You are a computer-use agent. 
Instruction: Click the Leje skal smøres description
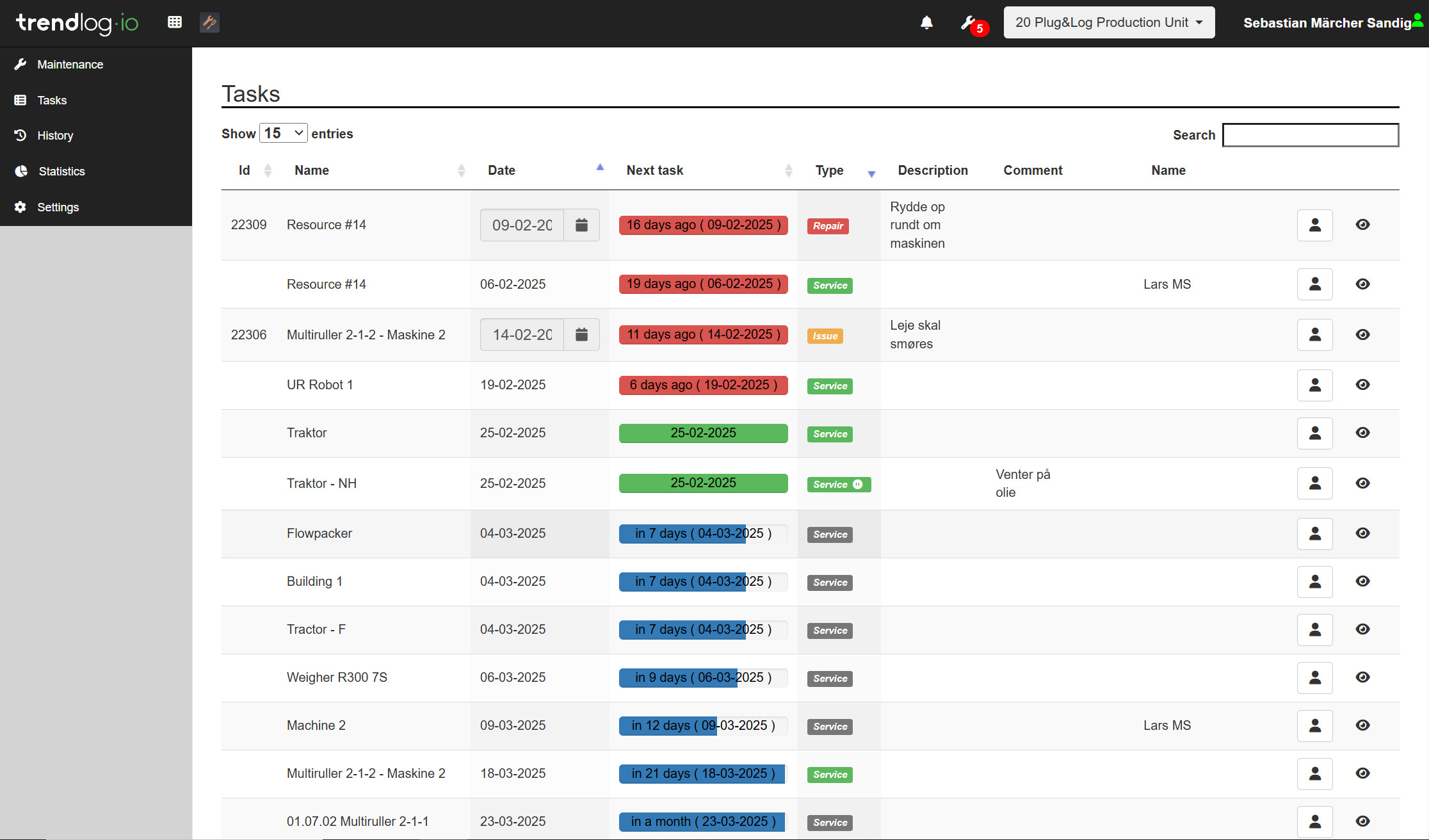(916, 335)
